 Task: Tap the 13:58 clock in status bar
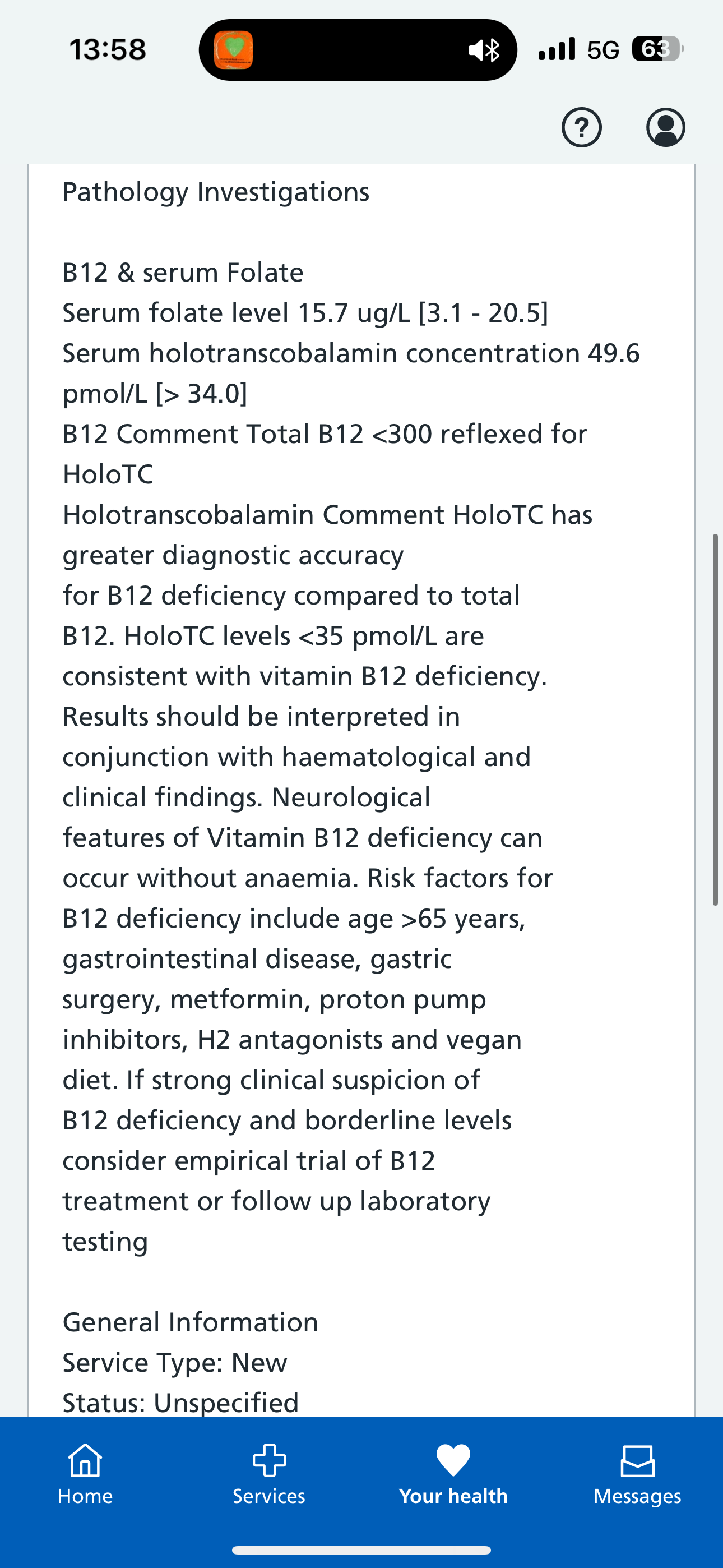pyautogui.click(x=108, y=50)
